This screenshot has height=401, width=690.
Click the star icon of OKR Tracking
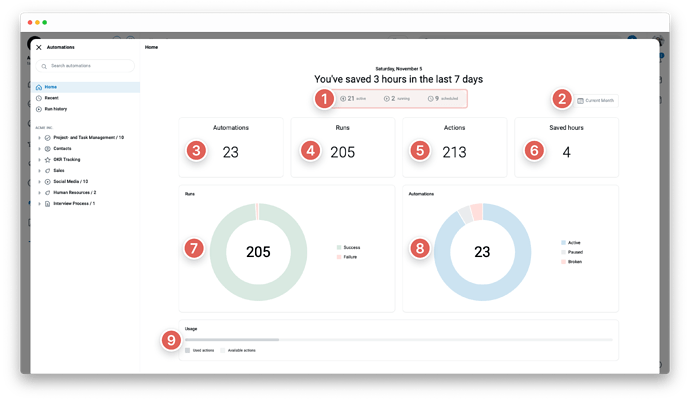coord(48,160)
